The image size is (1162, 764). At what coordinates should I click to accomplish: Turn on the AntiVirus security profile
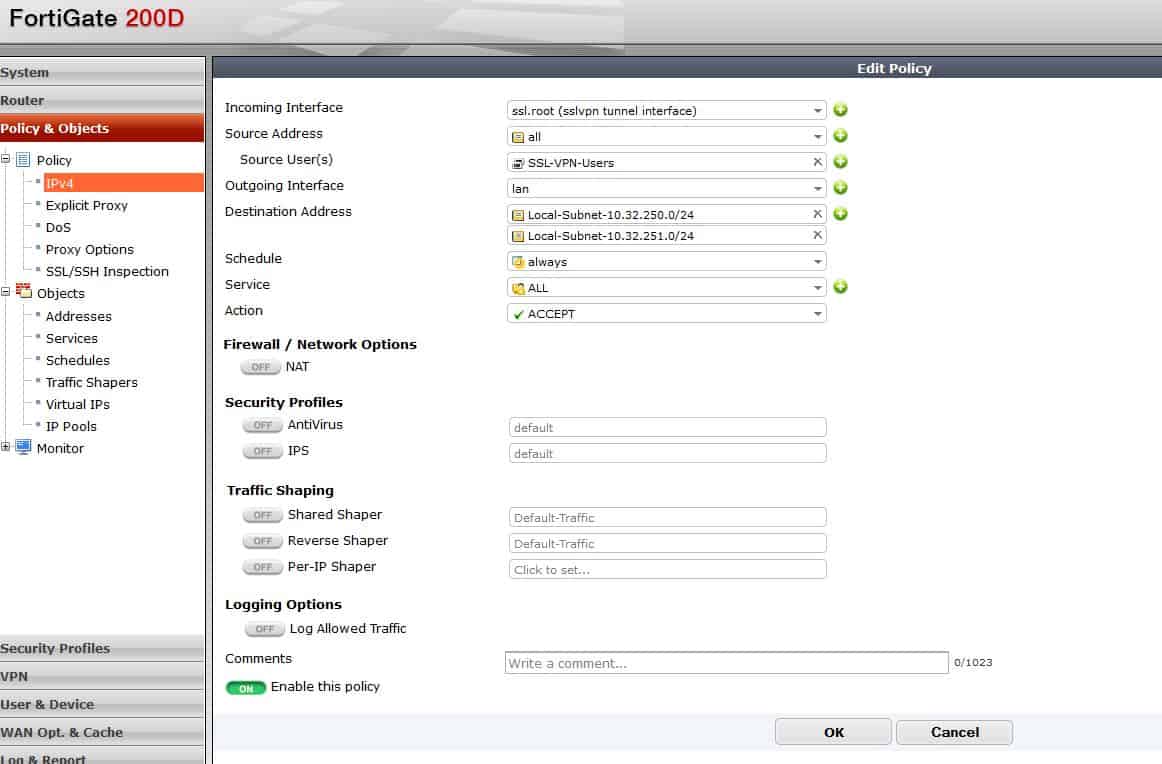pyautogui.click(x=261, y=425)
